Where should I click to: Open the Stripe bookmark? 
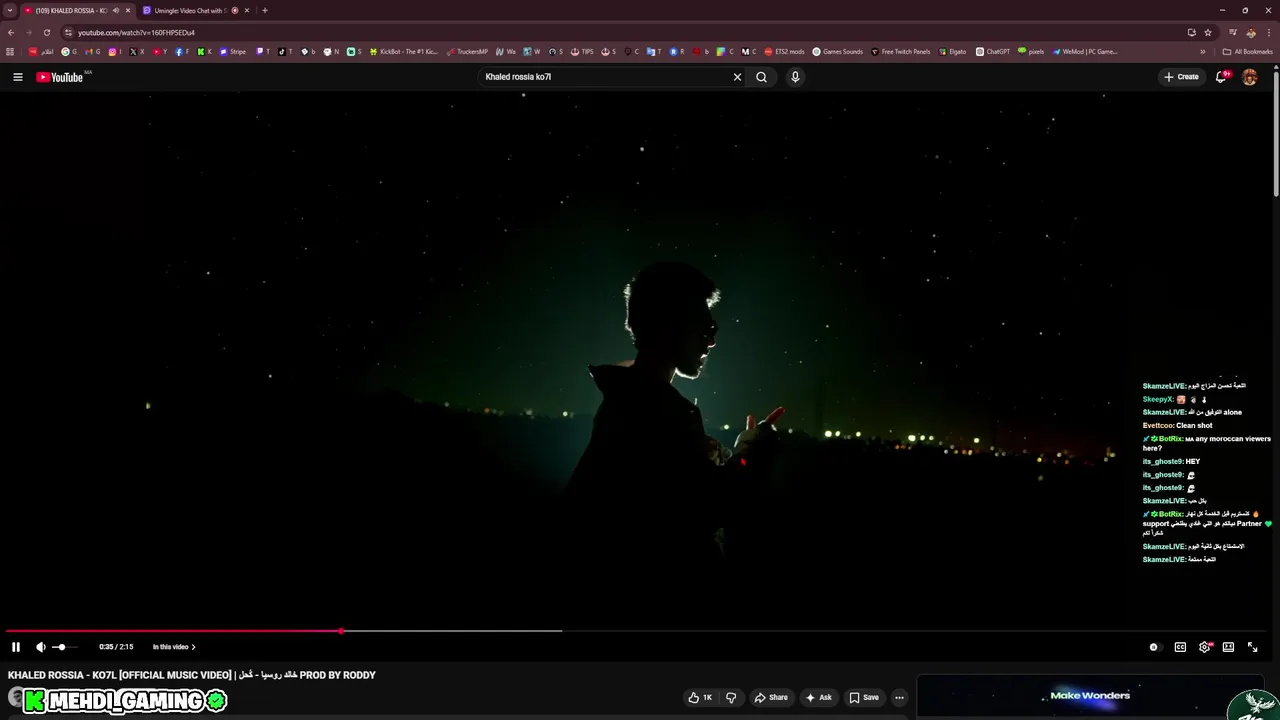click(x=232, y=52)
